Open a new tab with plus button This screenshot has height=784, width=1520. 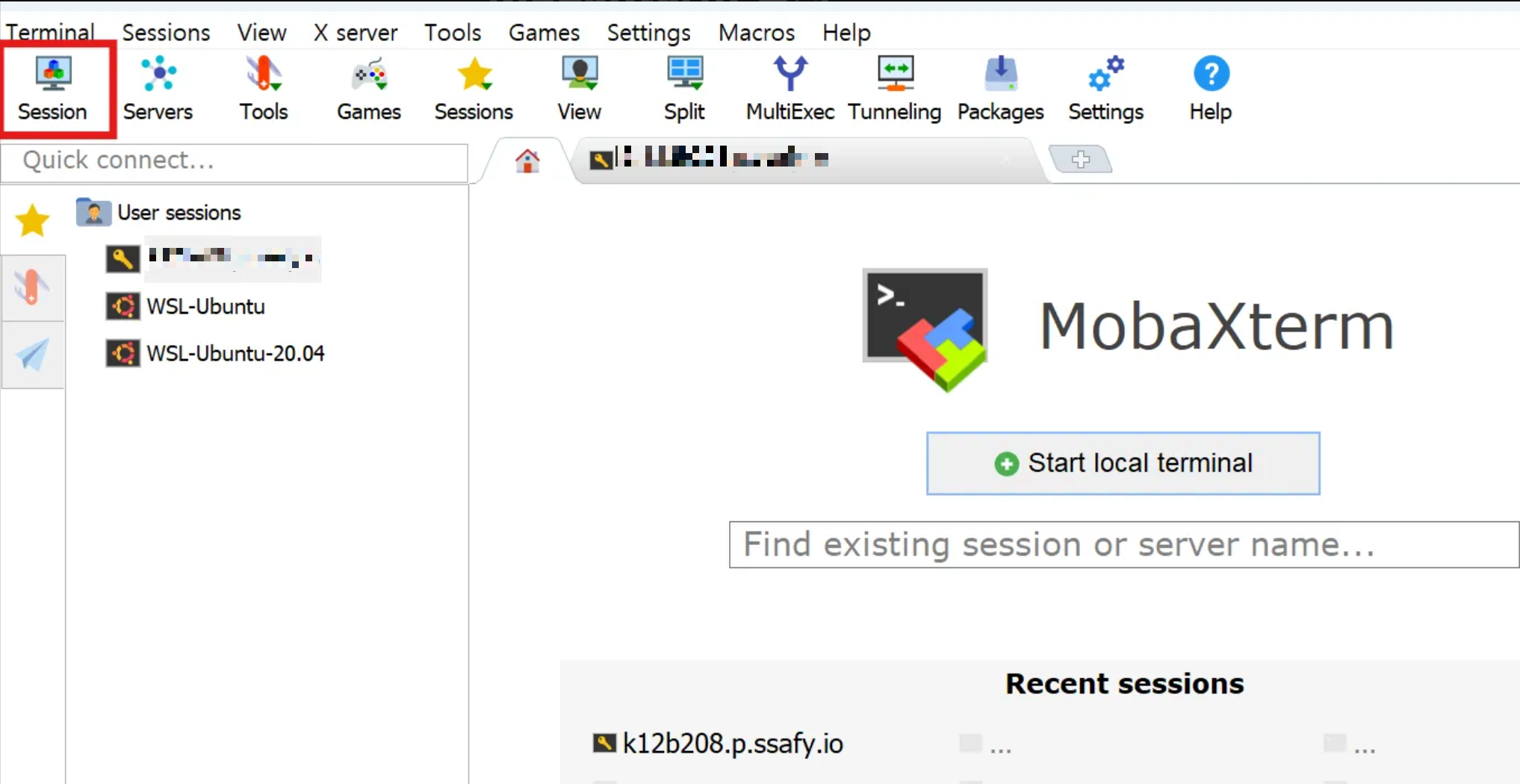pos(1080,159)
